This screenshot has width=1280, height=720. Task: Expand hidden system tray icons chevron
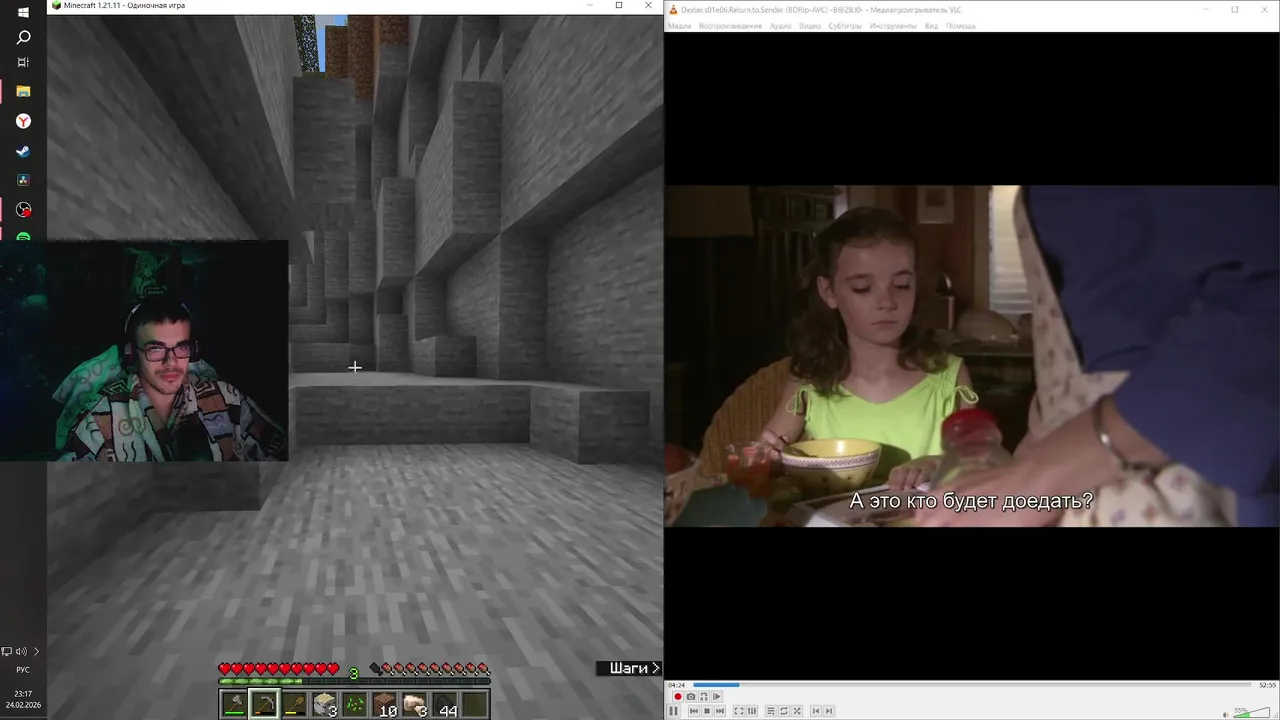pos(36,651)
